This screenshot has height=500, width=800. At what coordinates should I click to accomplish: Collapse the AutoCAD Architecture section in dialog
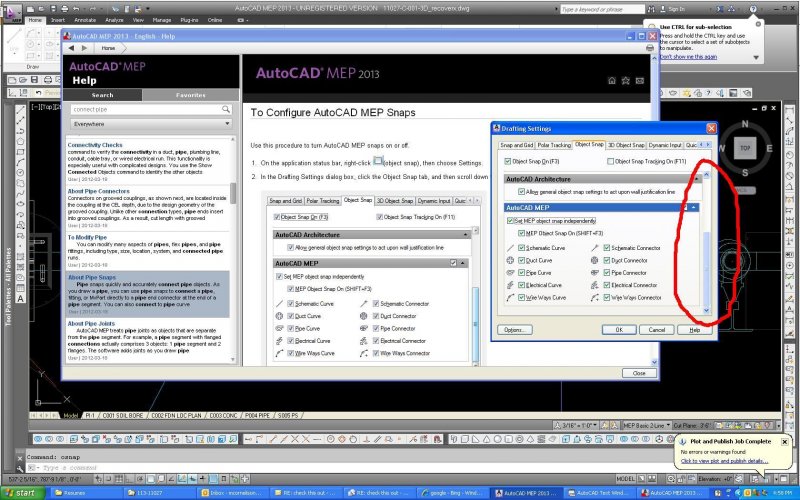[696, 179]
